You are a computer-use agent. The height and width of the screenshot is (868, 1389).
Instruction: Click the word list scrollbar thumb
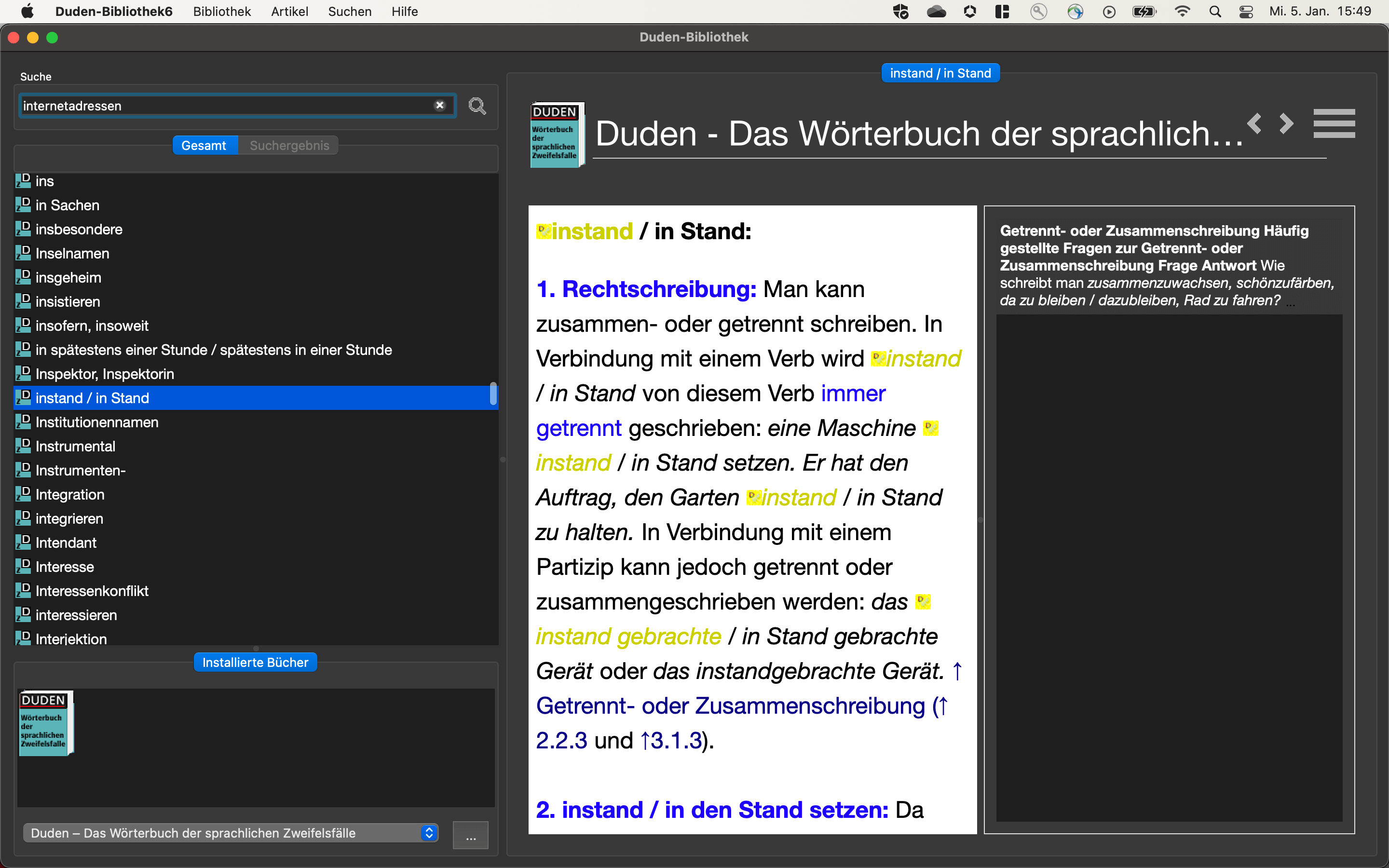493,394
